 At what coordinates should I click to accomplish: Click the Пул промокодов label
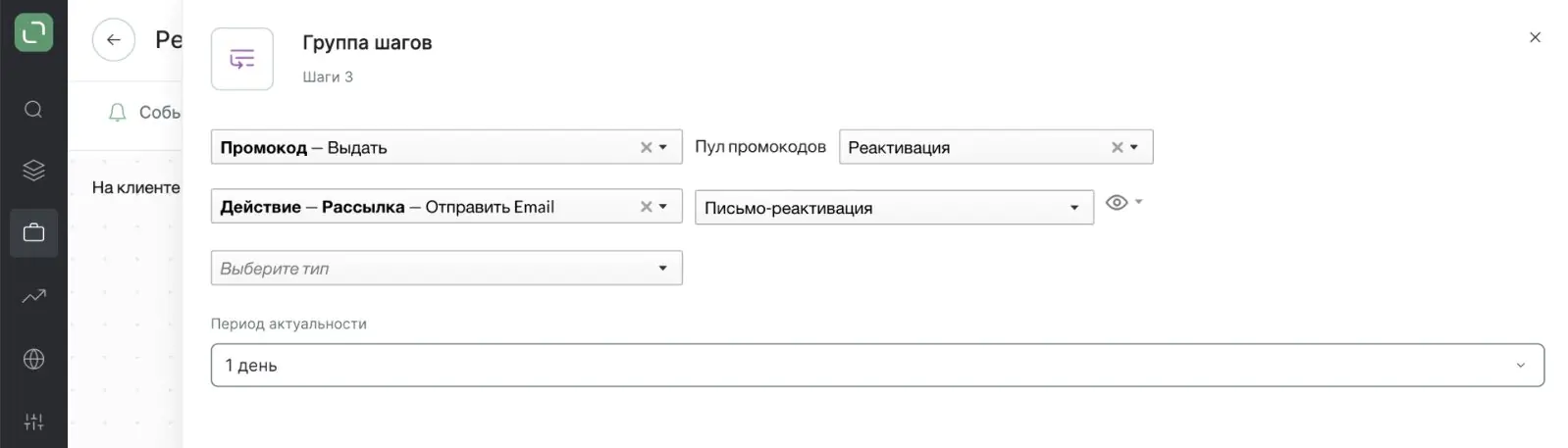(760, 147)
